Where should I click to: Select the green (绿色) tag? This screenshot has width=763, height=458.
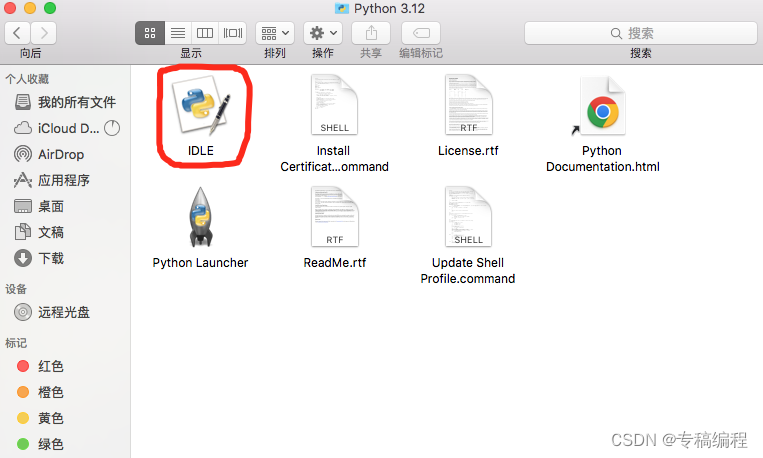65,444
